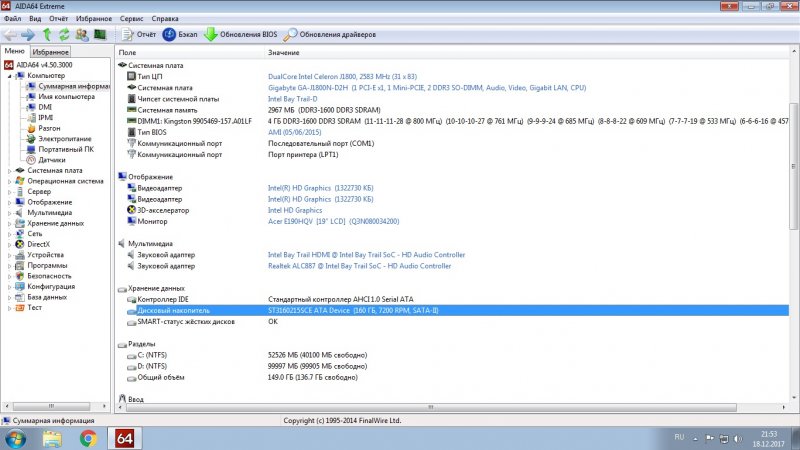Click the Windows Start button
Viewport: 800px width, 450px height.
pyautogui.click(x=16, y=438)
